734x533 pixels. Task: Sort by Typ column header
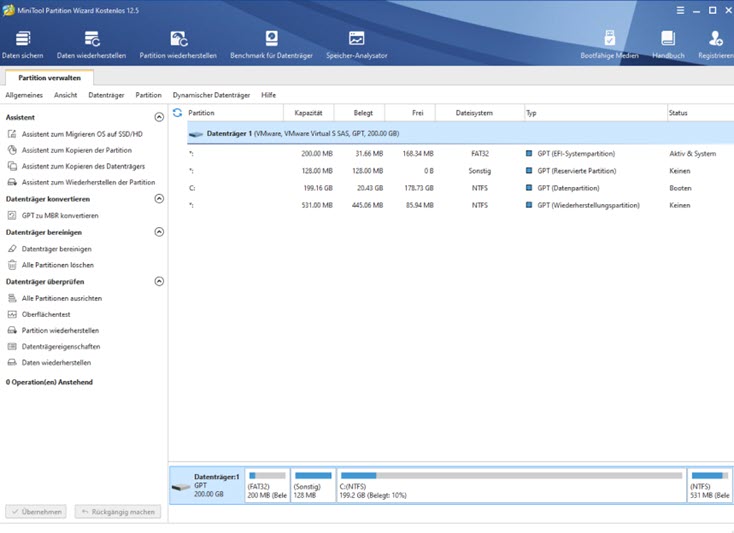tap(595, 113)
